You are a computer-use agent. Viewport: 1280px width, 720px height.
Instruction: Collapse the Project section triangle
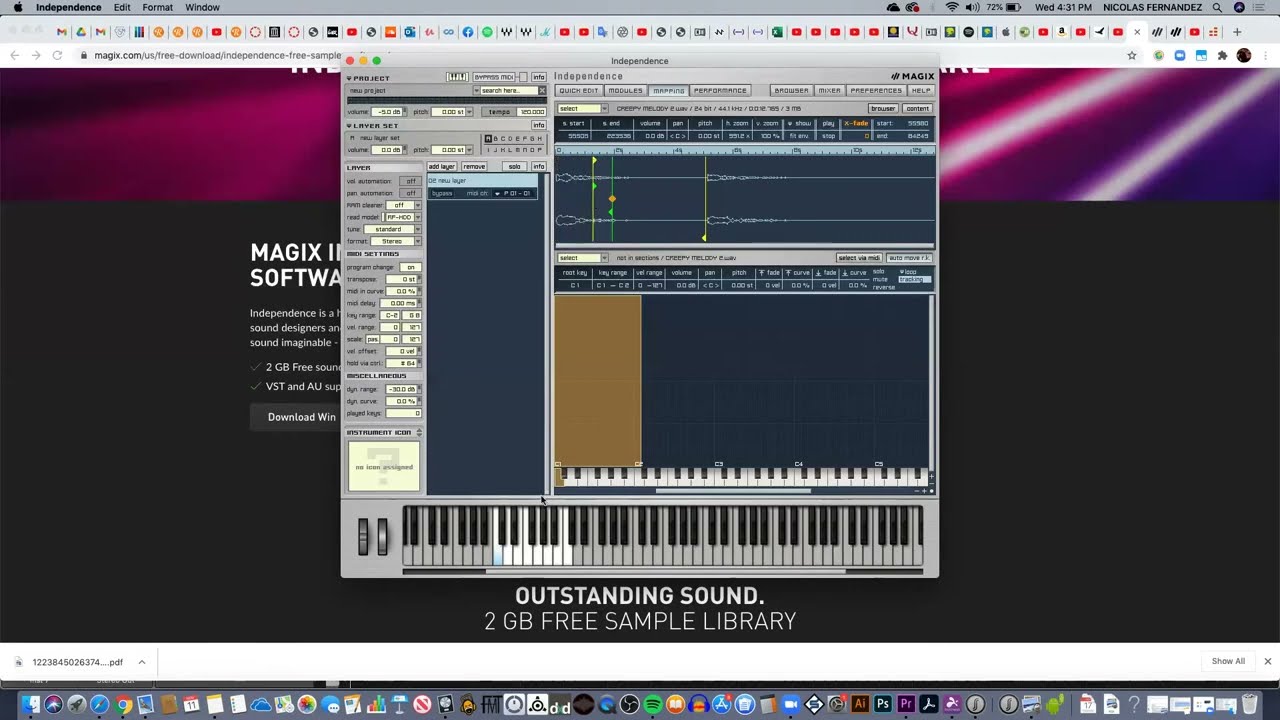pyautogui.click(x=349, y=78)
